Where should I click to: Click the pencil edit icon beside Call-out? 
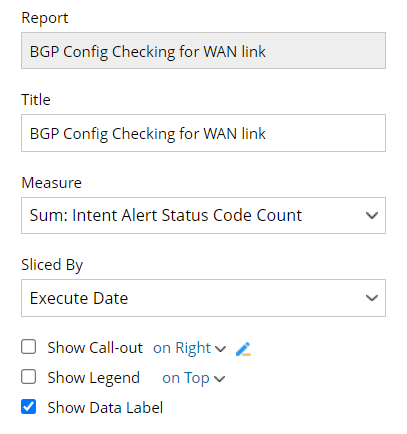(x=243, y=349)
